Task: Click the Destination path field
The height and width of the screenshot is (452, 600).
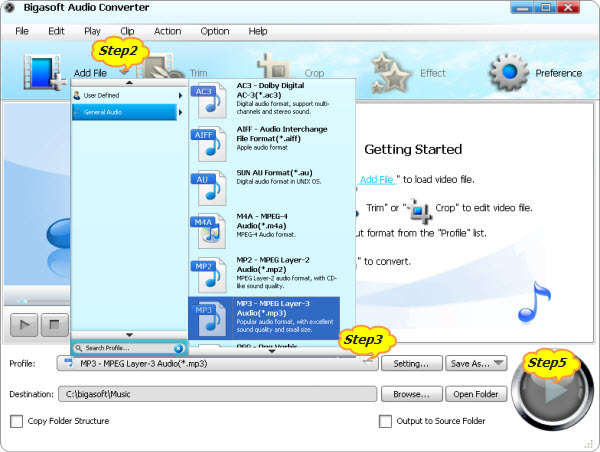Action: click(217, 394)
